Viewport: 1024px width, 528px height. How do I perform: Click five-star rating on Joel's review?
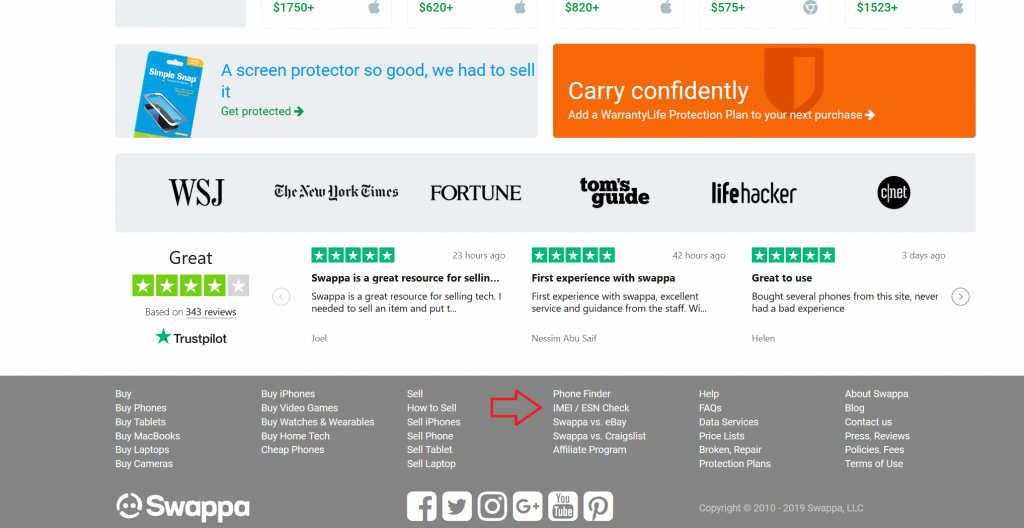click(353, 255)
